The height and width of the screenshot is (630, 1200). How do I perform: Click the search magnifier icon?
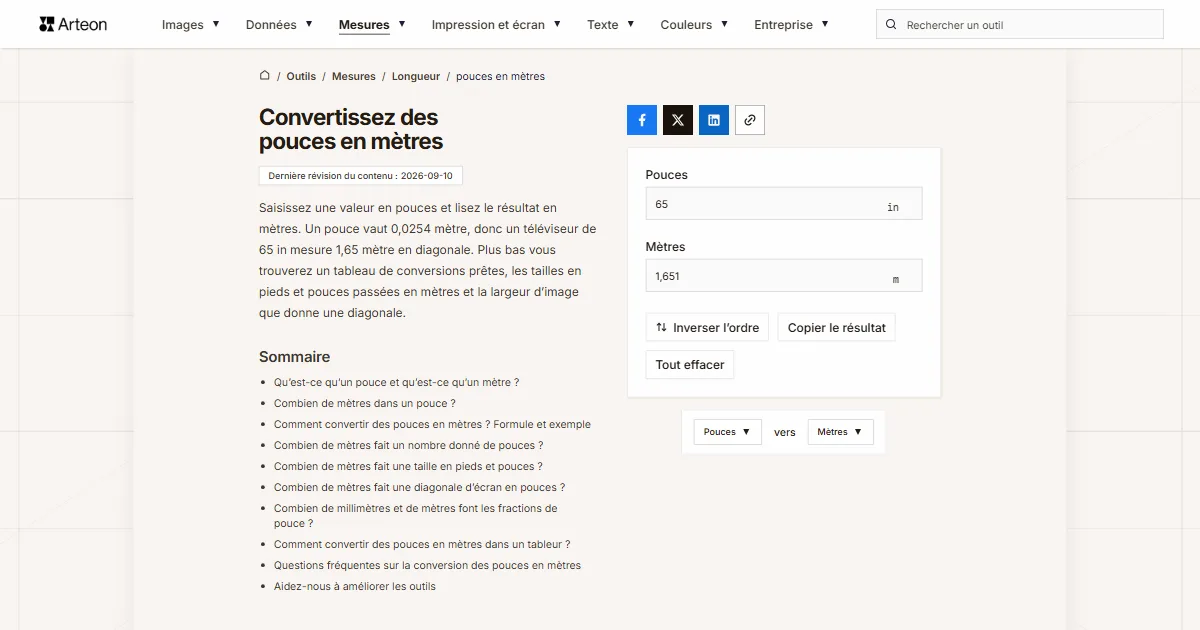(x=892, y=25)
